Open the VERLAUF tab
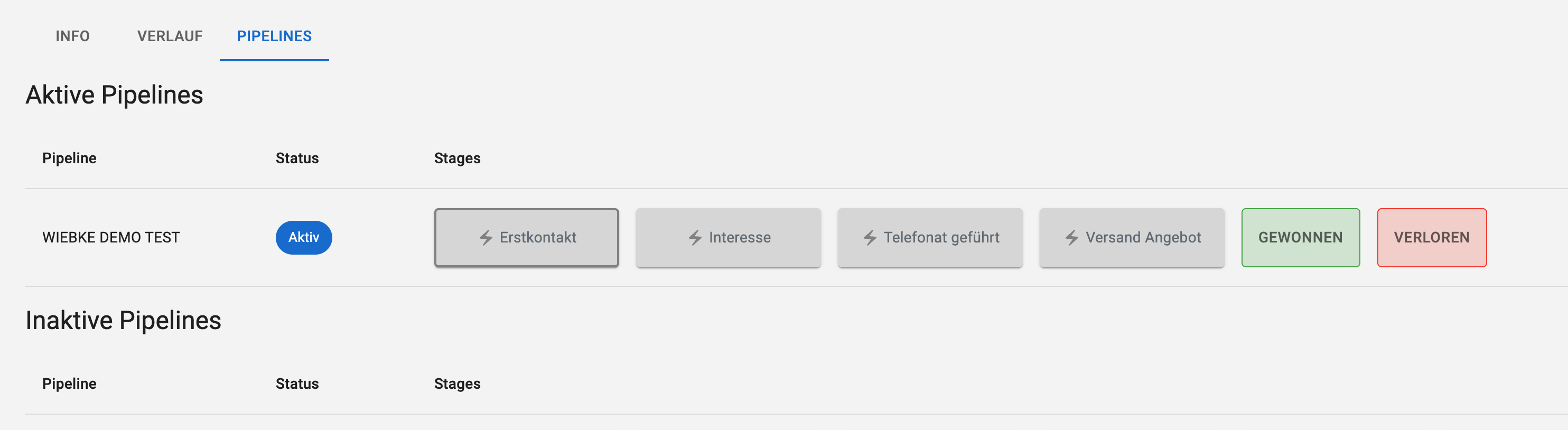This screenshot has height=430, width=1568. pos(170,36)
